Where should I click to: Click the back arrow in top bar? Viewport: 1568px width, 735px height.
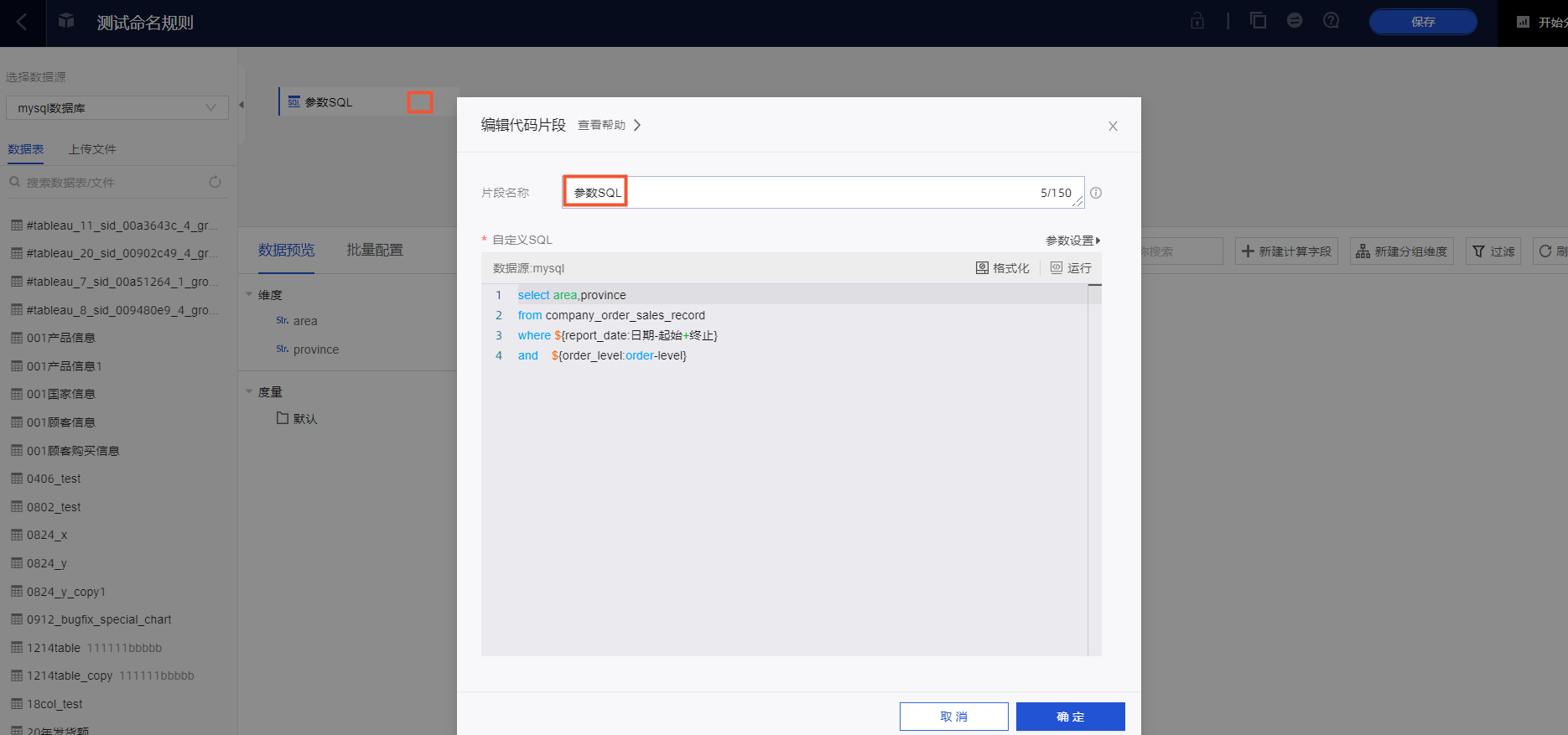pyautogui.click(x=23, y=23)
